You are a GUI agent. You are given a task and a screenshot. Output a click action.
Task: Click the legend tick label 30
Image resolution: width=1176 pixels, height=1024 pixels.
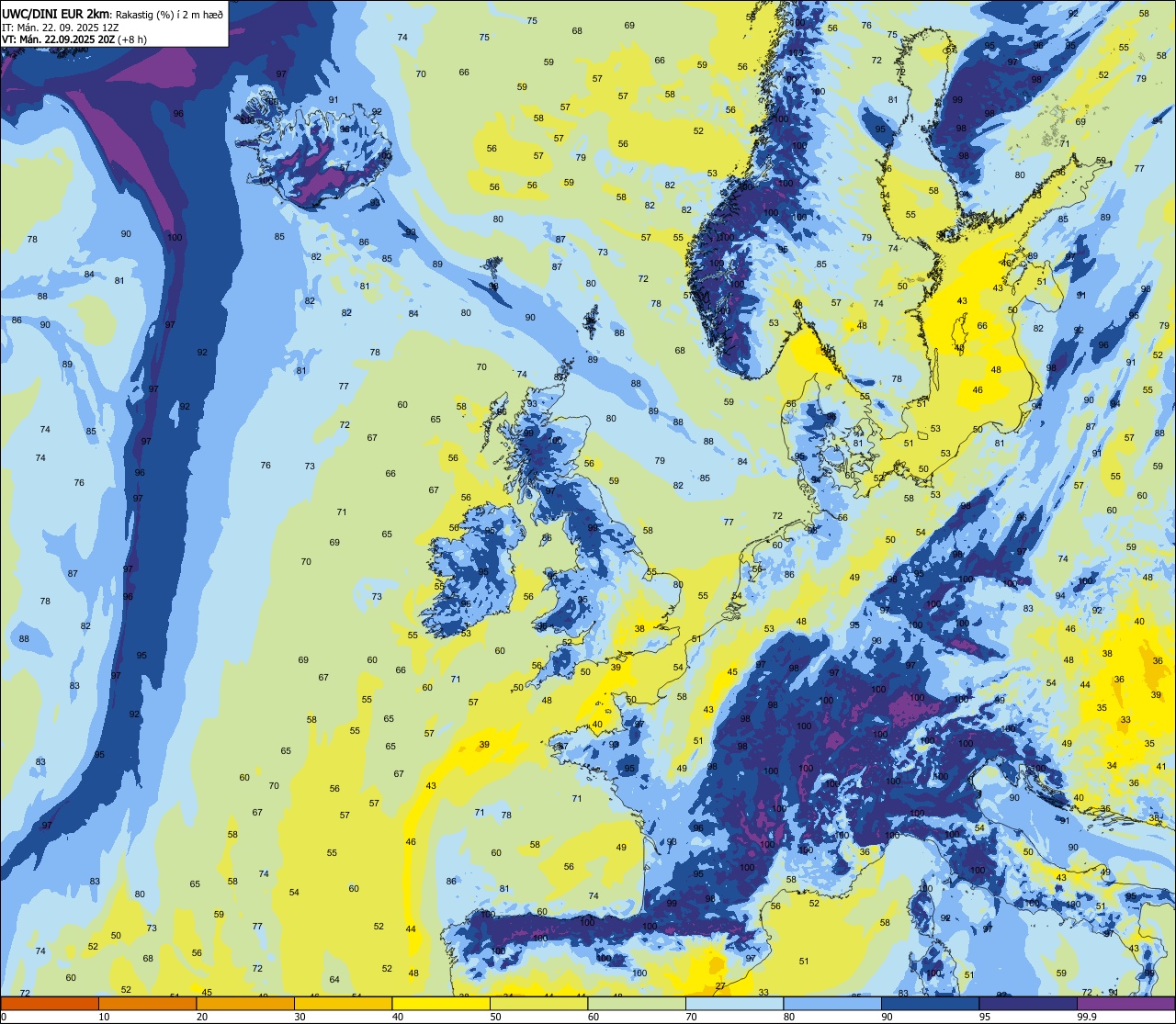(x=300, y=1017)
